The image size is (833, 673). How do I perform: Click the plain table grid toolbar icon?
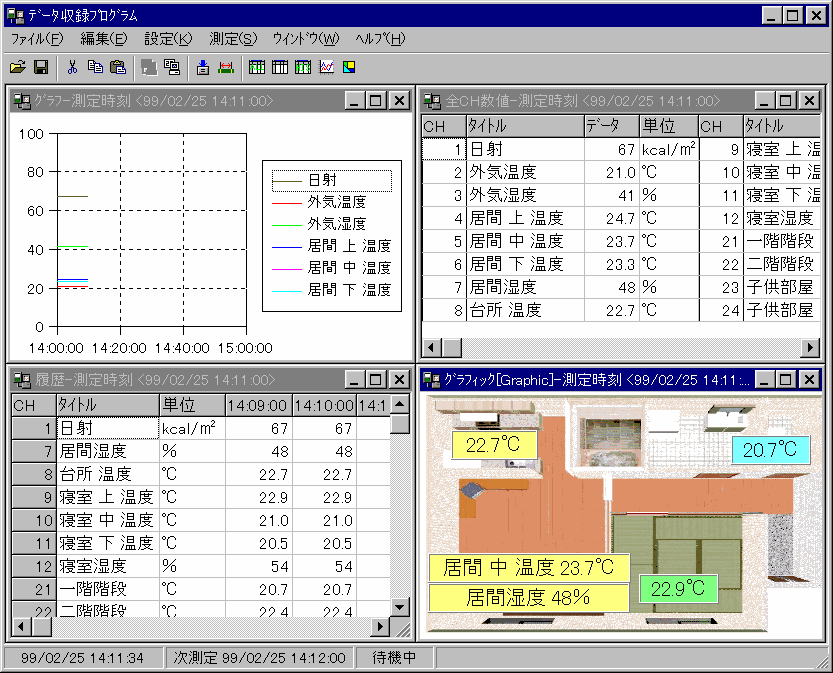(280, 67)
